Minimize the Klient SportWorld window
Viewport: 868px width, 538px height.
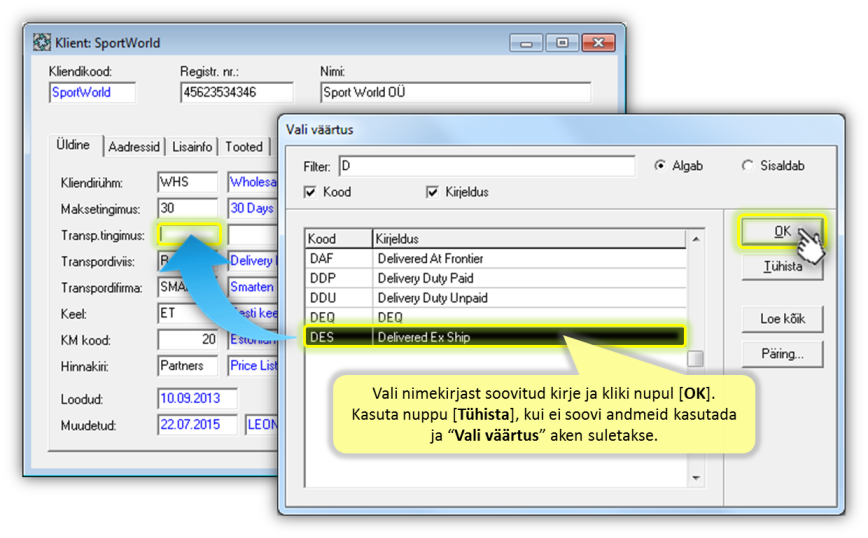pos(527,43)
